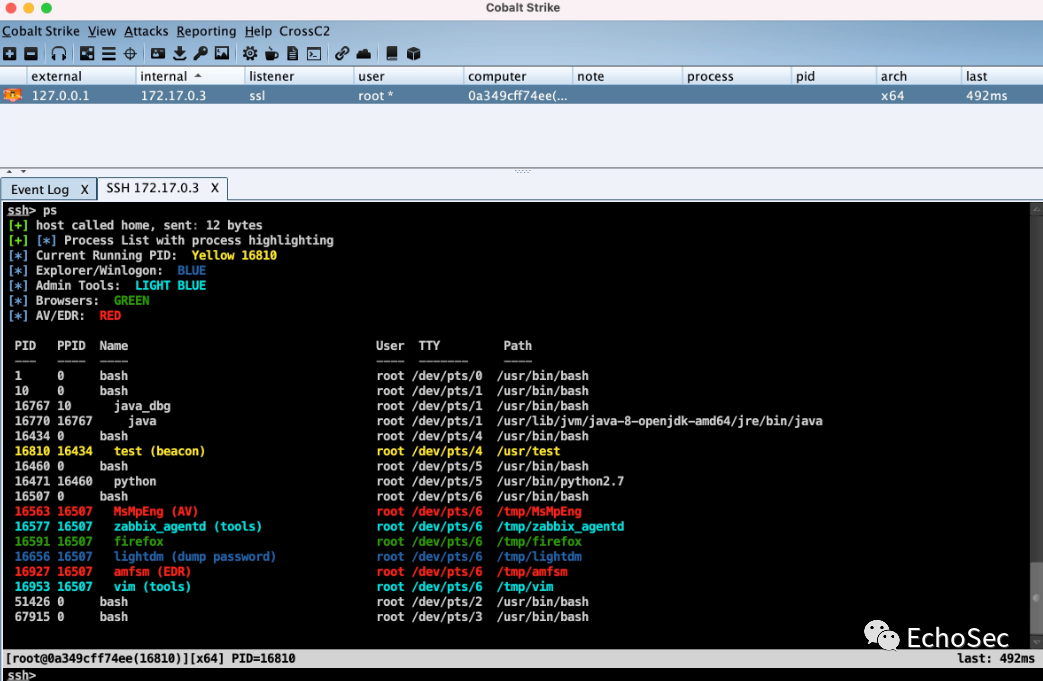Switch to session table view icon
This screenshot has height=681, width=1043.
click(108, 54)
